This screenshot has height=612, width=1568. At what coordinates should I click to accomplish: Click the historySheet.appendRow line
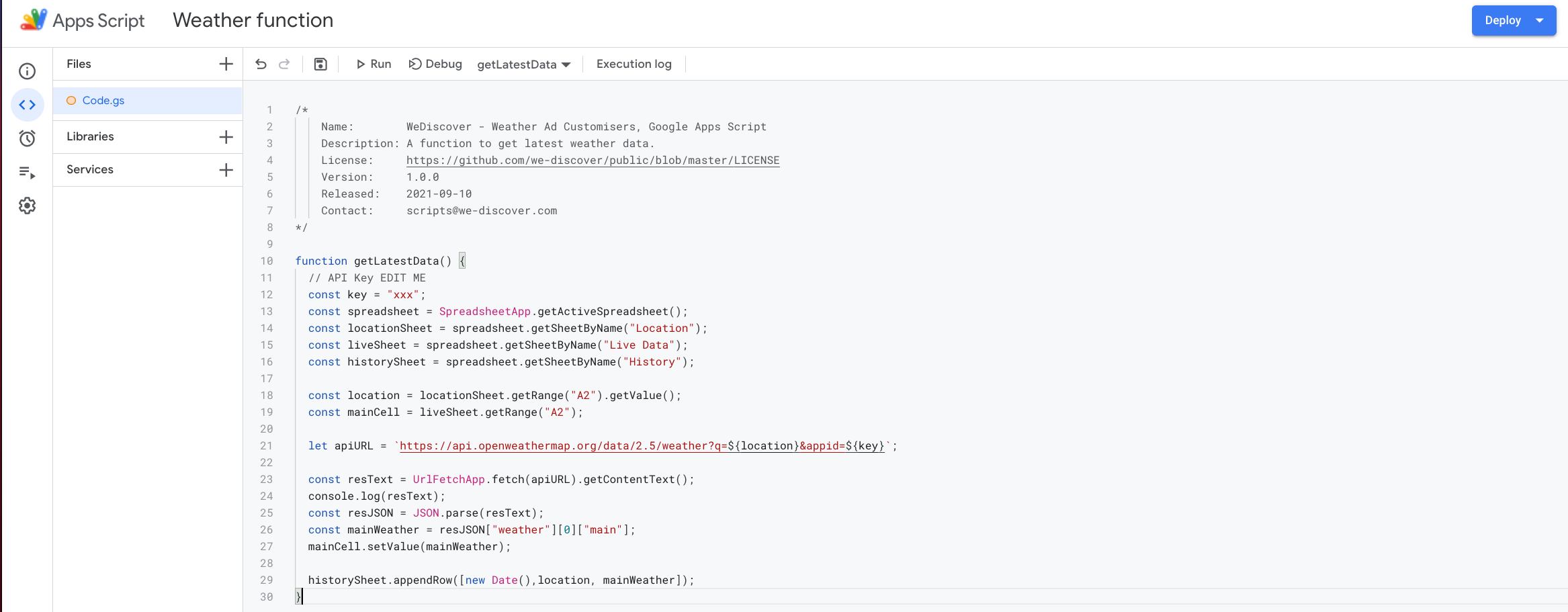pos(501,580)
